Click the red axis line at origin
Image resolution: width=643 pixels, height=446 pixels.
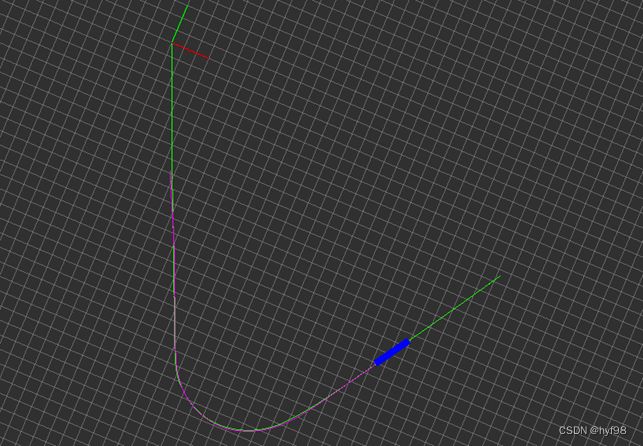pyautogui.click(x=190, y=51)
